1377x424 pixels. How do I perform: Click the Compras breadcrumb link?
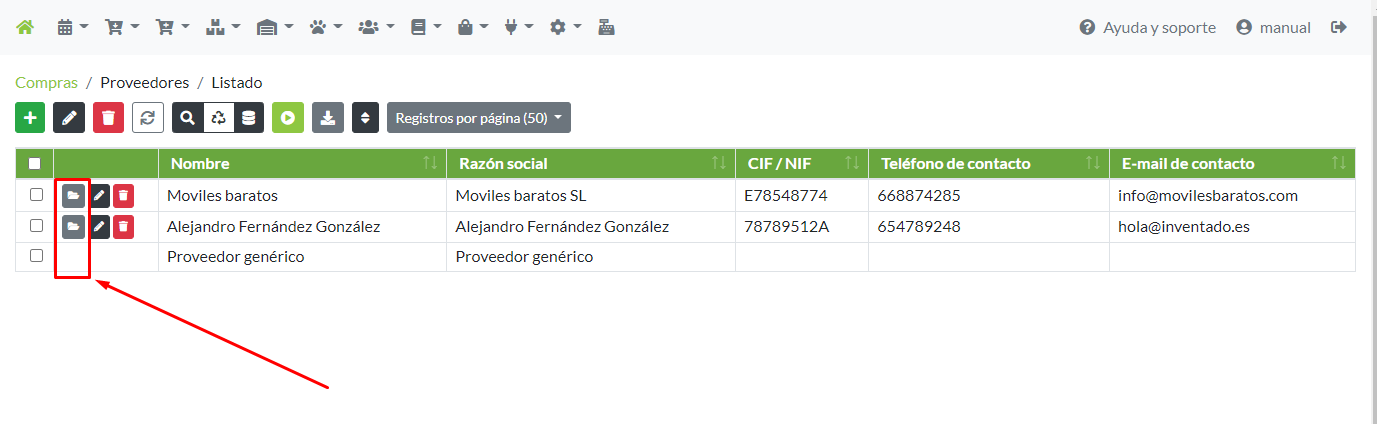46,82
